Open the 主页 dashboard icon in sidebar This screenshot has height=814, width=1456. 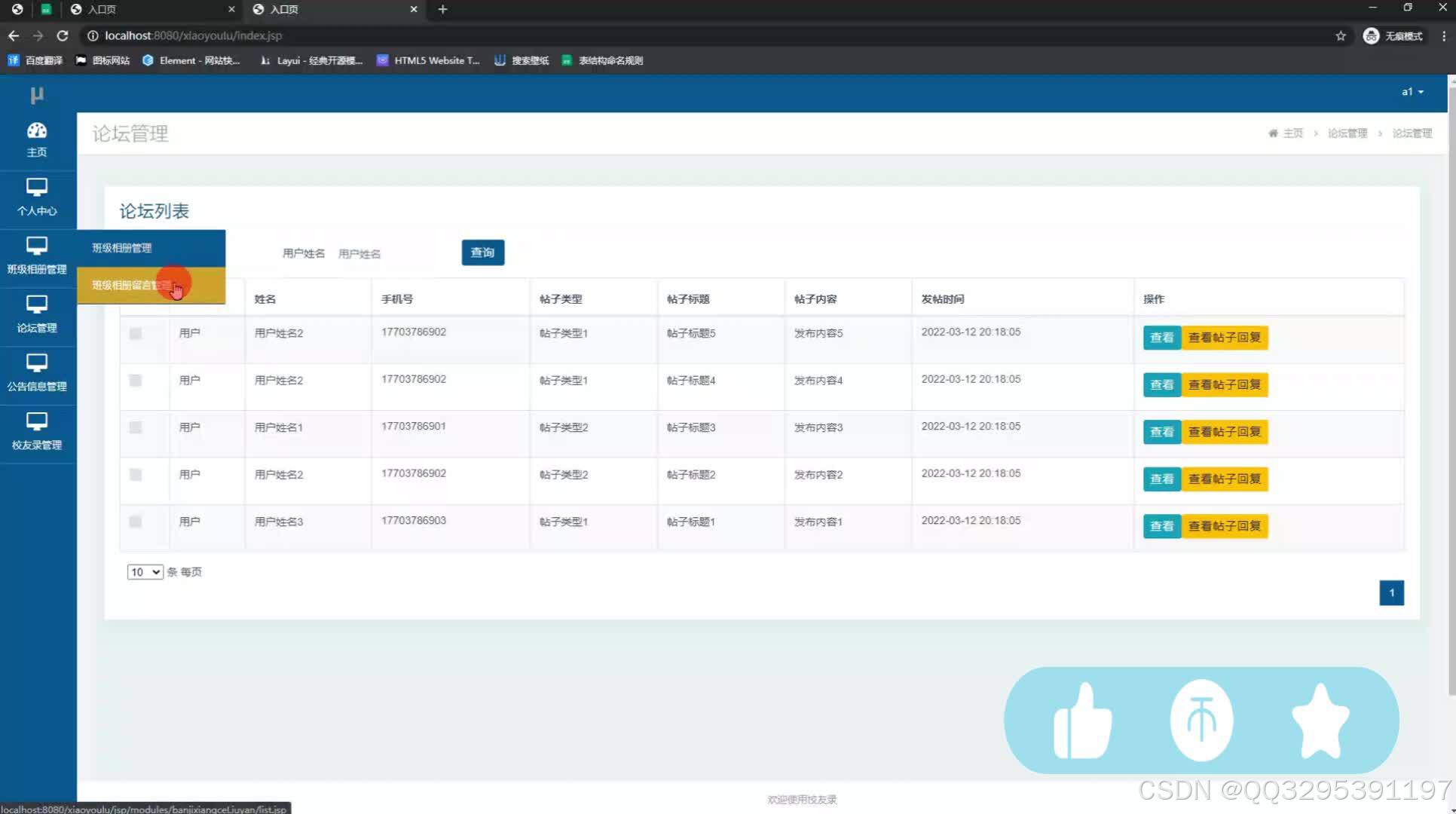coord(37,130)
